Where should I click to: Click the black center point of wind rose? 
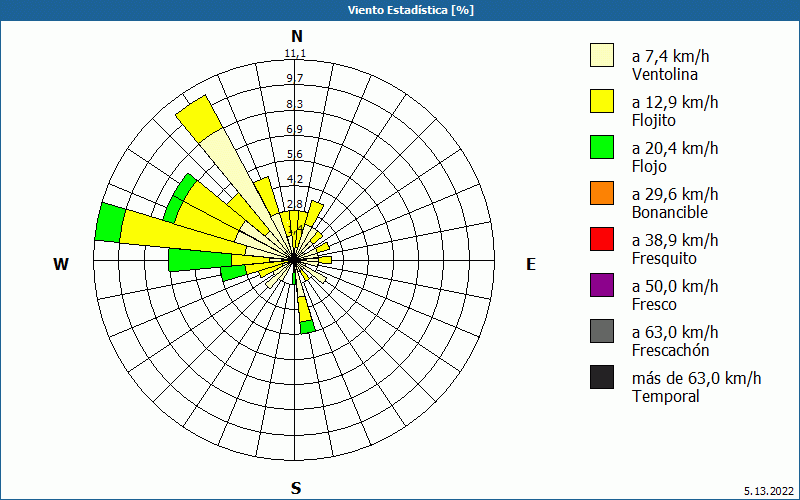point(294,260)
